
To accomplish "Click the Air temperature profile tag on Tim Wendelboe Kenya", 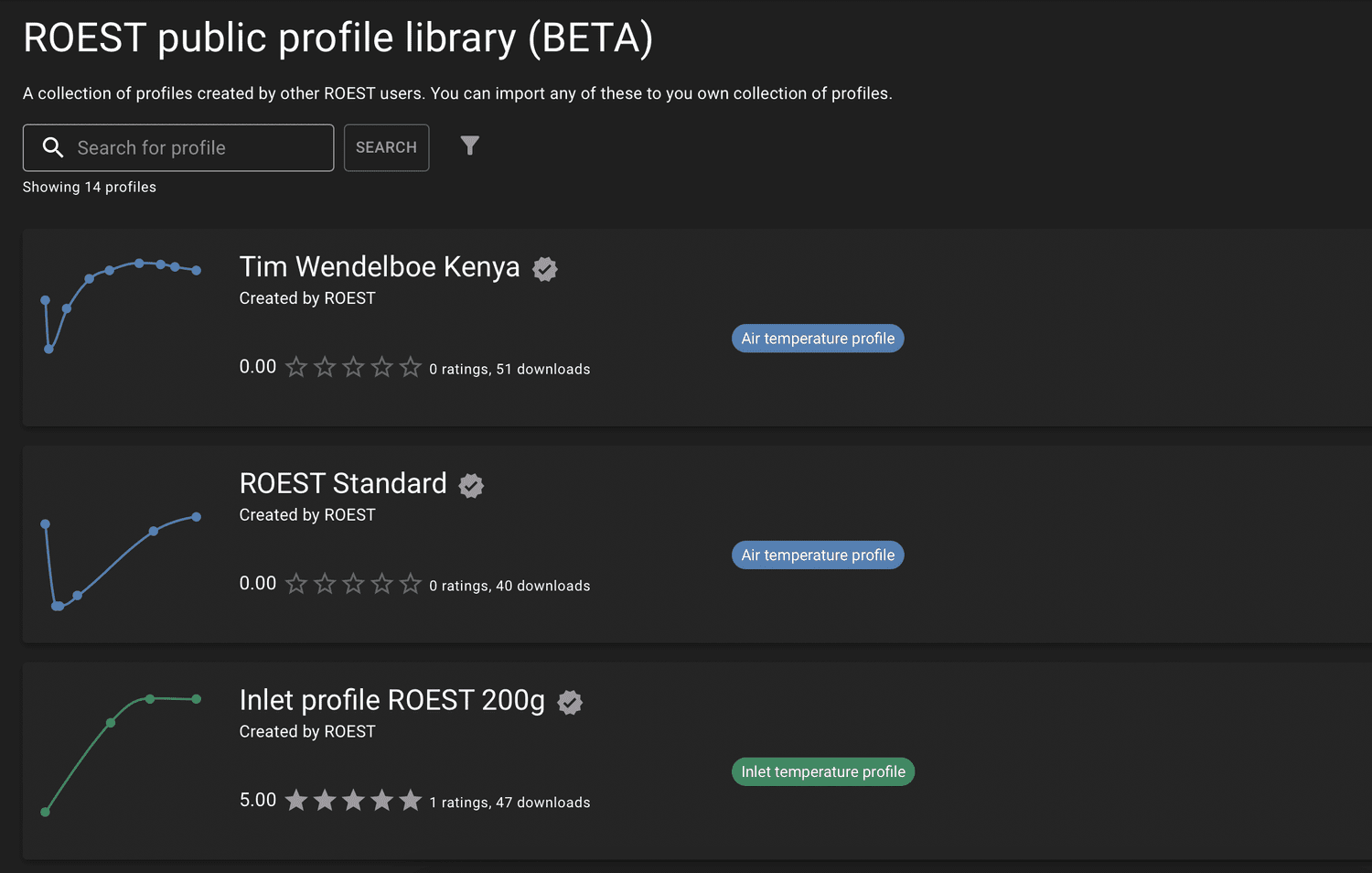I will 818,339.
